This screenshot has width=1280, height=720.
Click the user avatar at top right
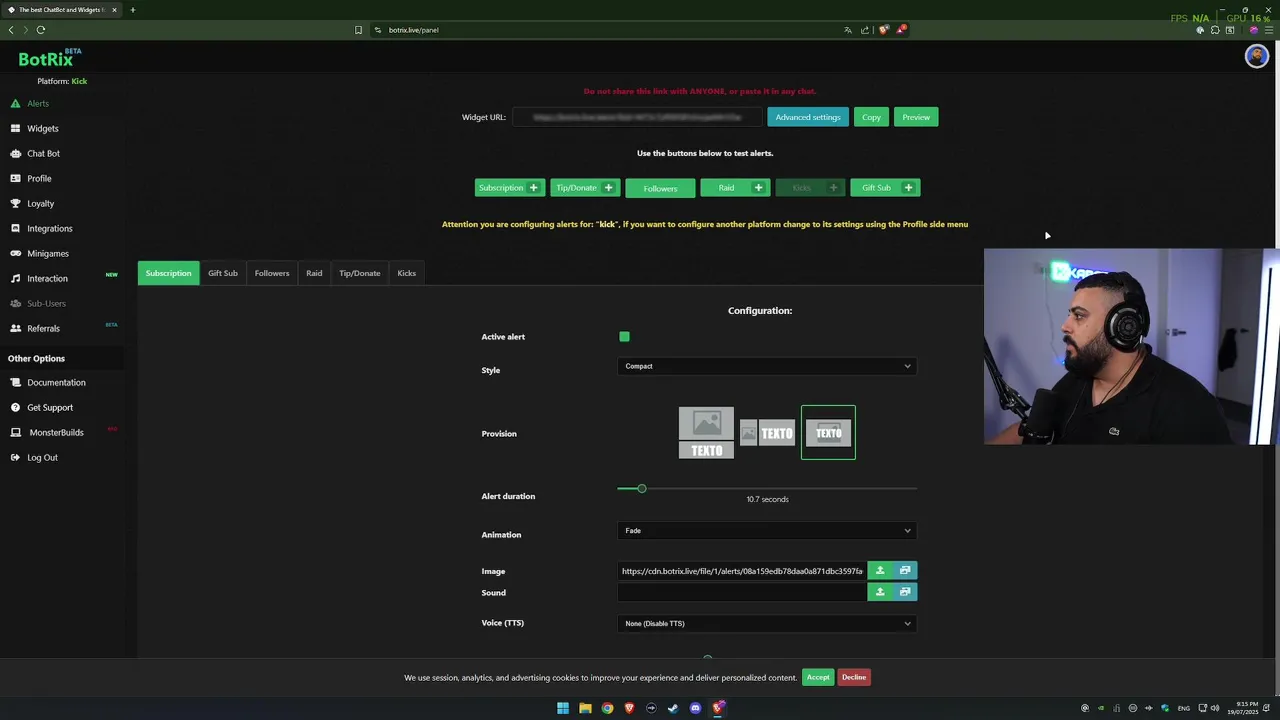[1256, 57]
